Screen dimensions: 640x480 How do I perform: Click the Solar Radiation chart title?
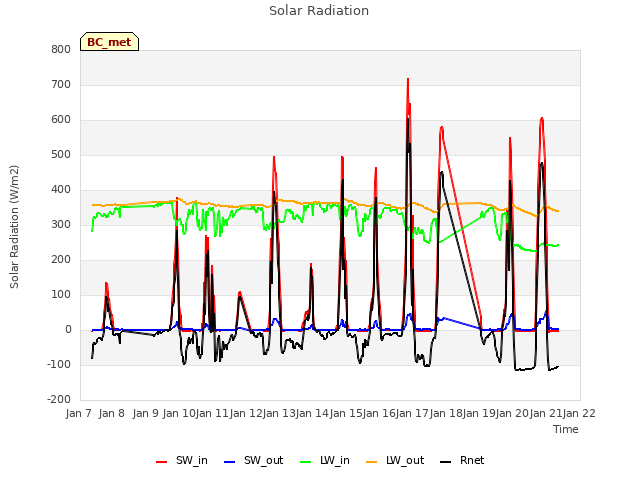tap(319, 11)
